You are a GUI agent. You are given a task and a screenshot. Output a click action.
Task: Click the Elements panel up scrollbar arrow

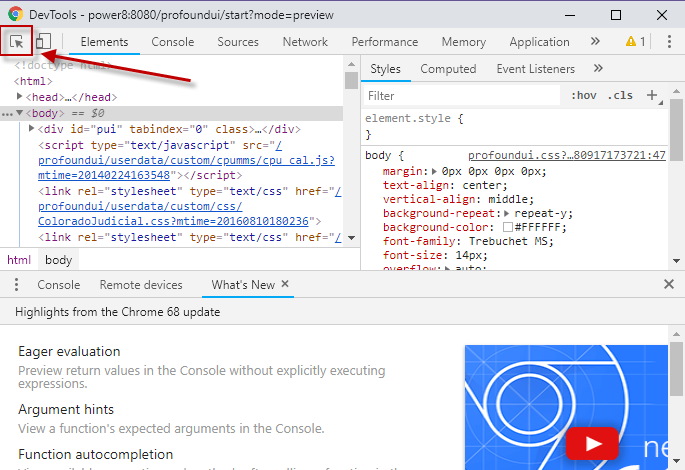pos(351,64)
